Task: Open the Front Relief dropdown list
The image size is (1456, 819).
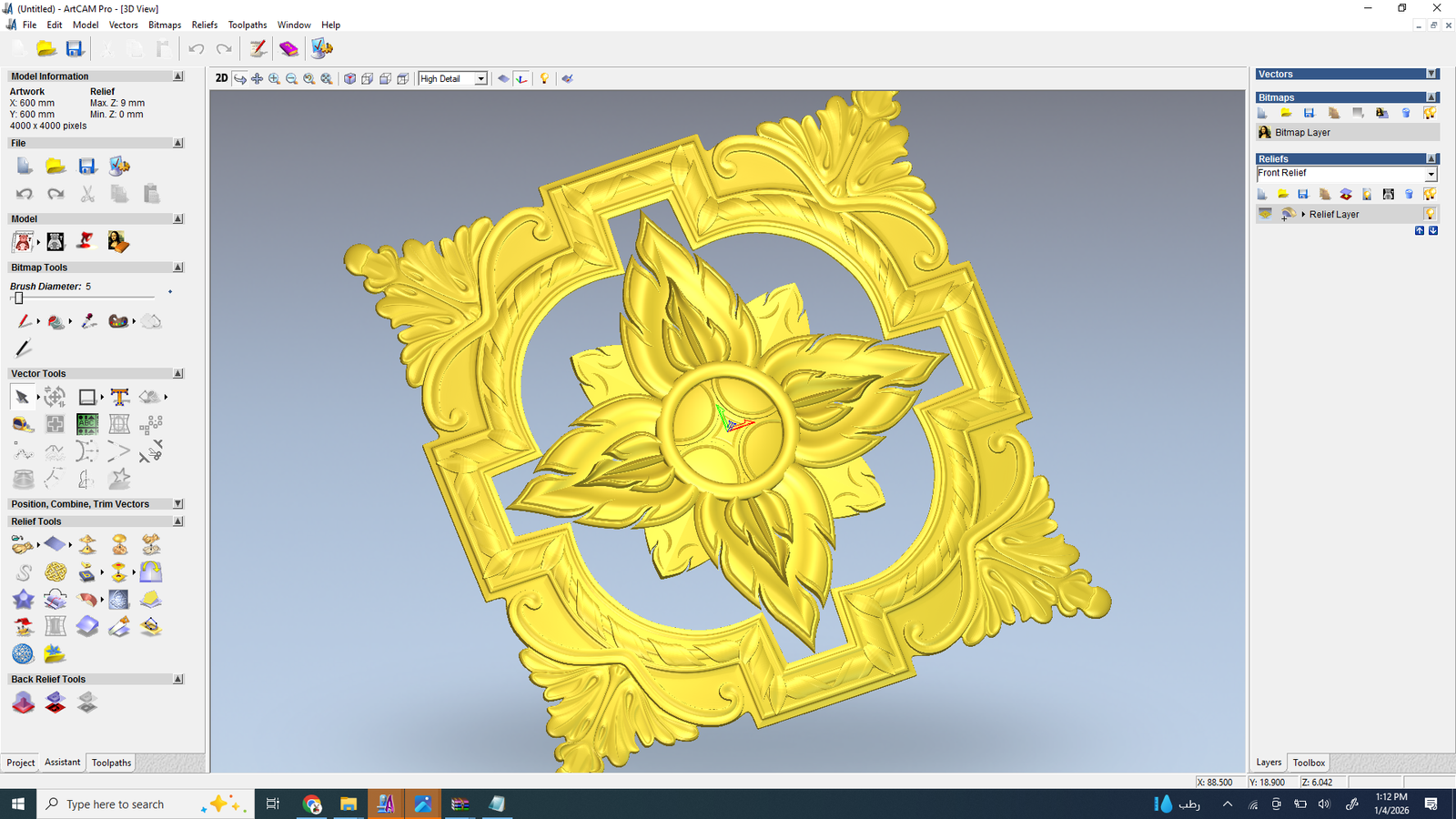Action: point(1431,174)
